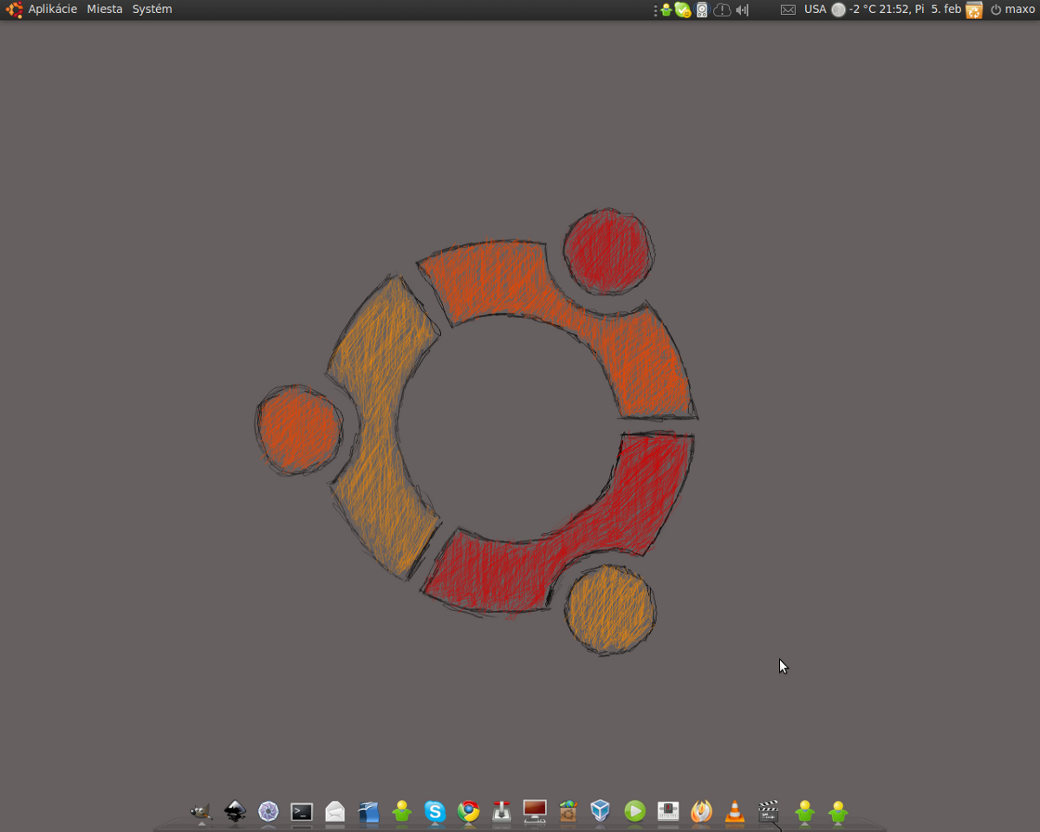Open the volume control in panel

(x=742, y=10)
